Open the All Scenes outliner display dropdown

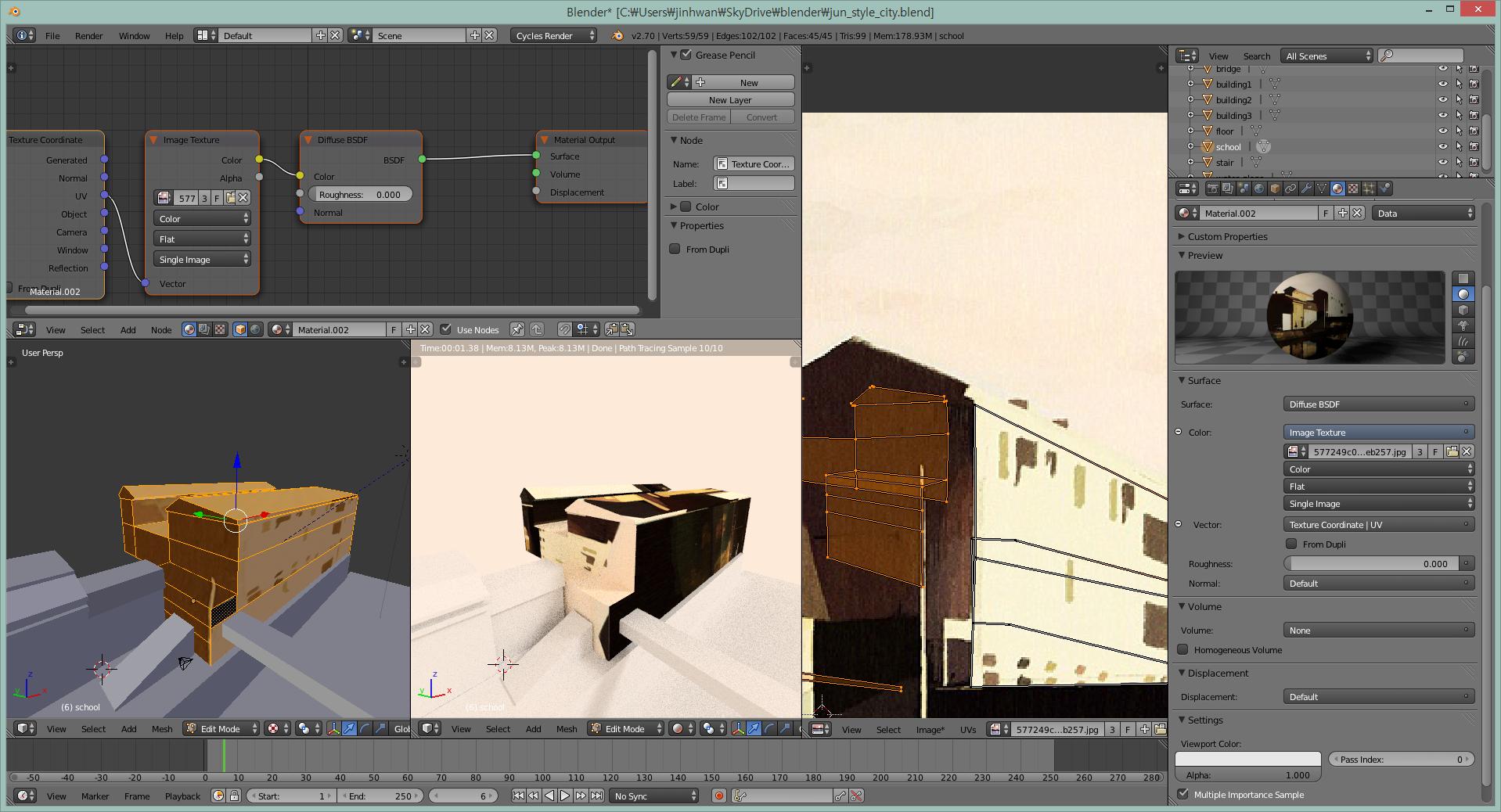(1326, 56)
